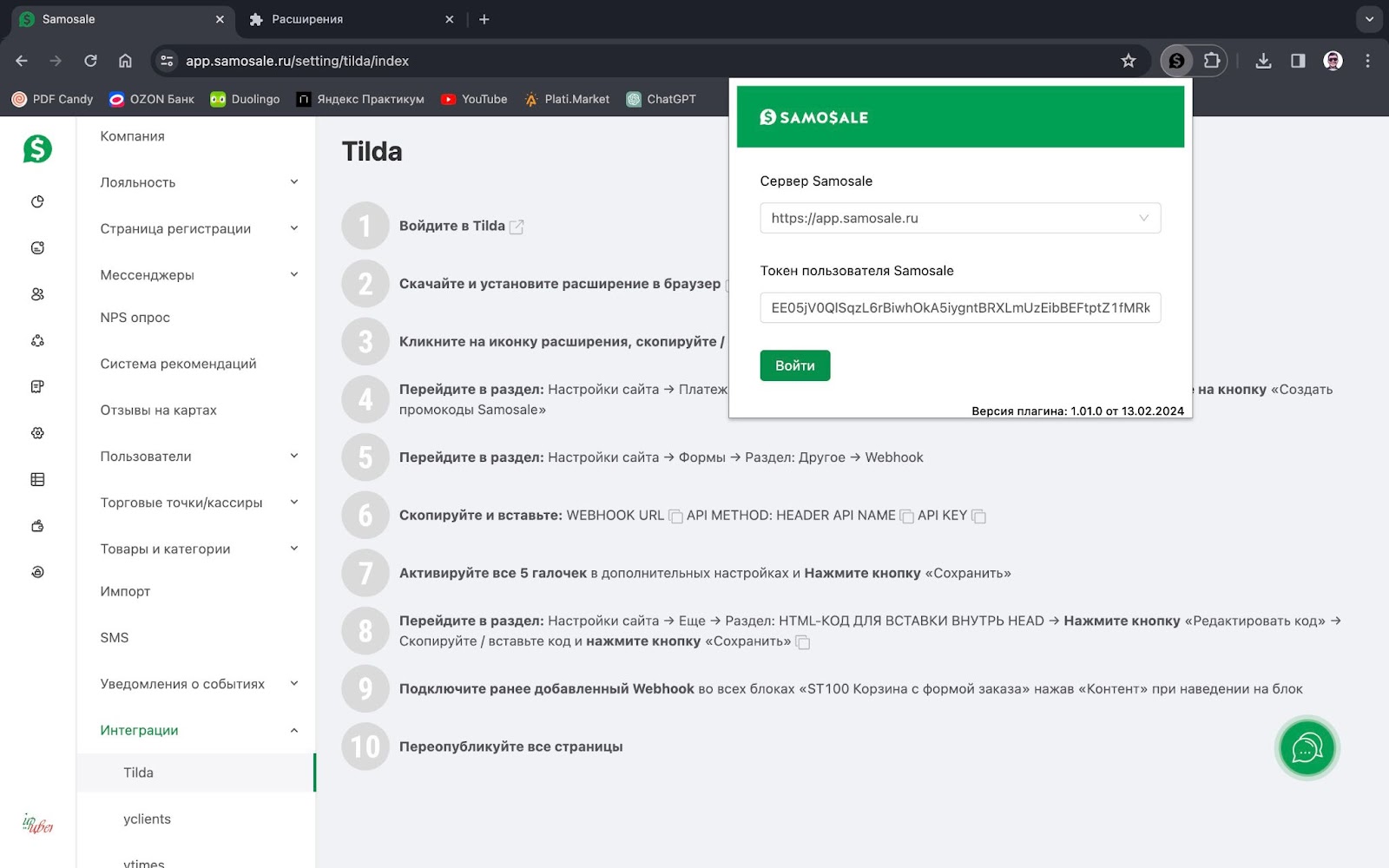Open the Chrome three-dot menu
The image size is (1389, 868).
tap(1367, 61)
